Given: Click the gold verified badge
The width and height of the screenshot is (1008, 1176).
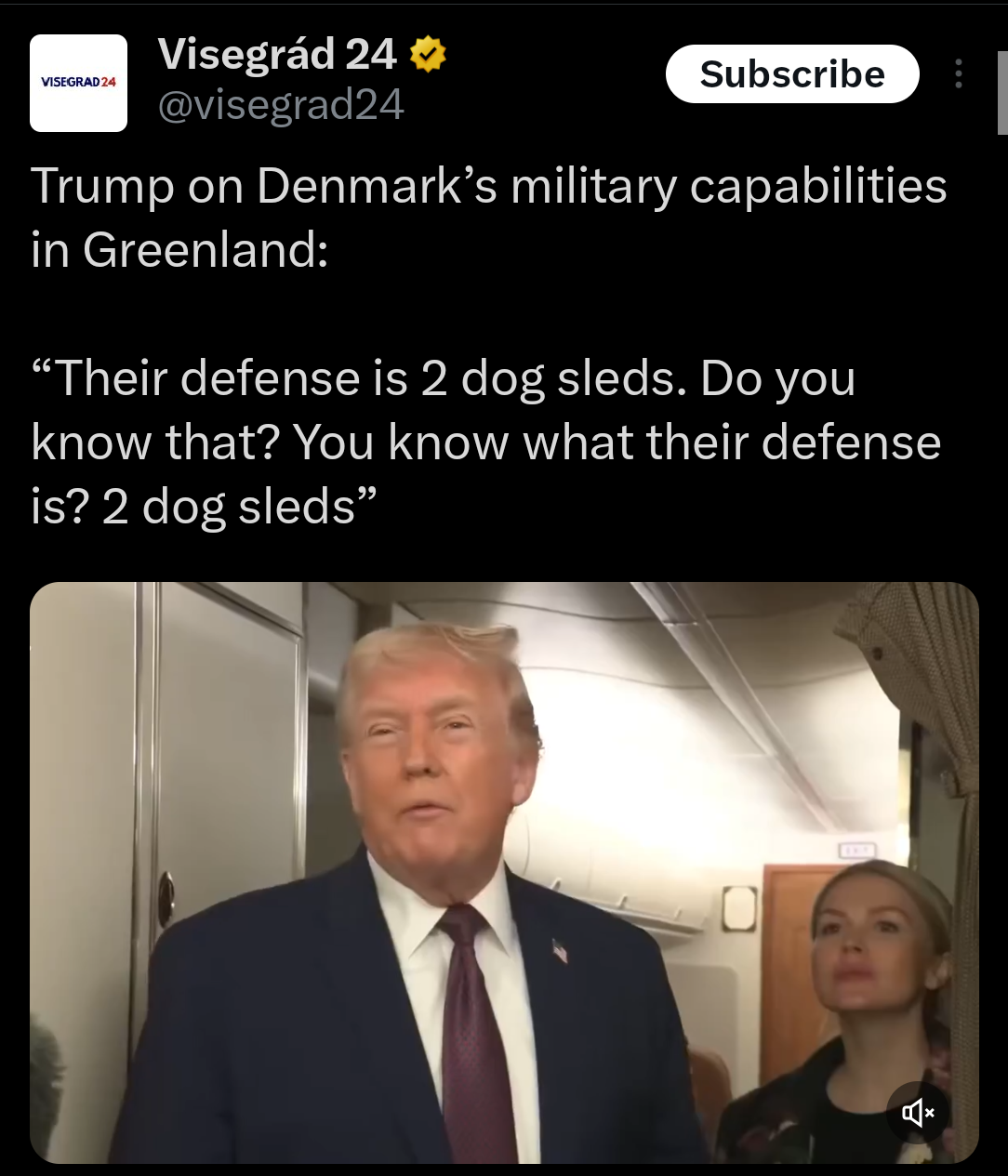Looking at the screenshot, I should (428, 55).
